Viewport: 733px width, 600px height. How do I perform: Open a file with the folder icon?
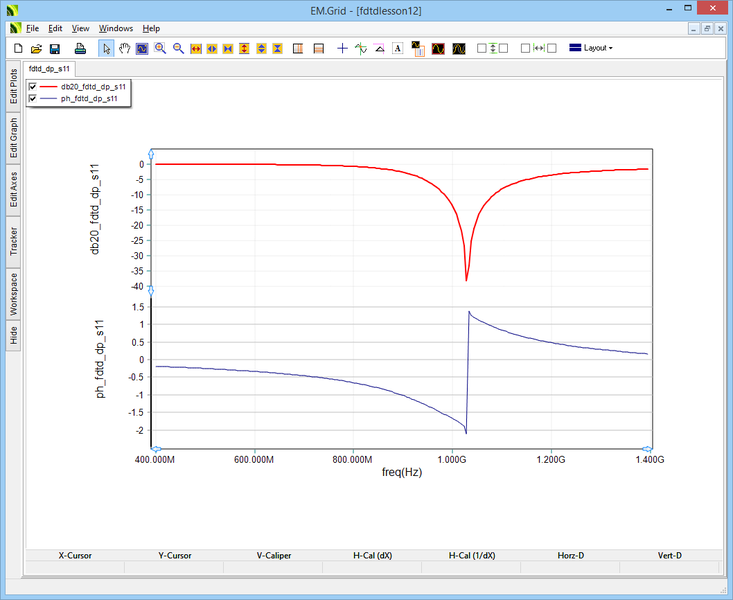coord(37,48)
